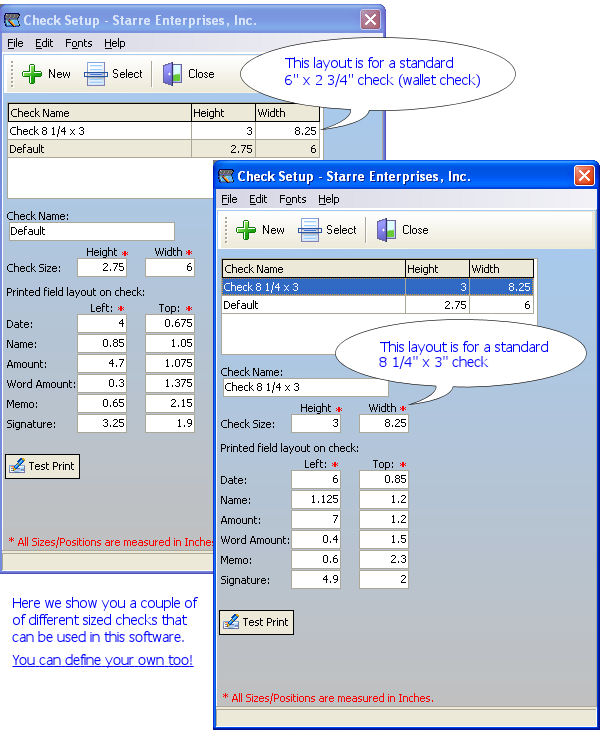Select 'Default' row in back window list

(164, 149)
